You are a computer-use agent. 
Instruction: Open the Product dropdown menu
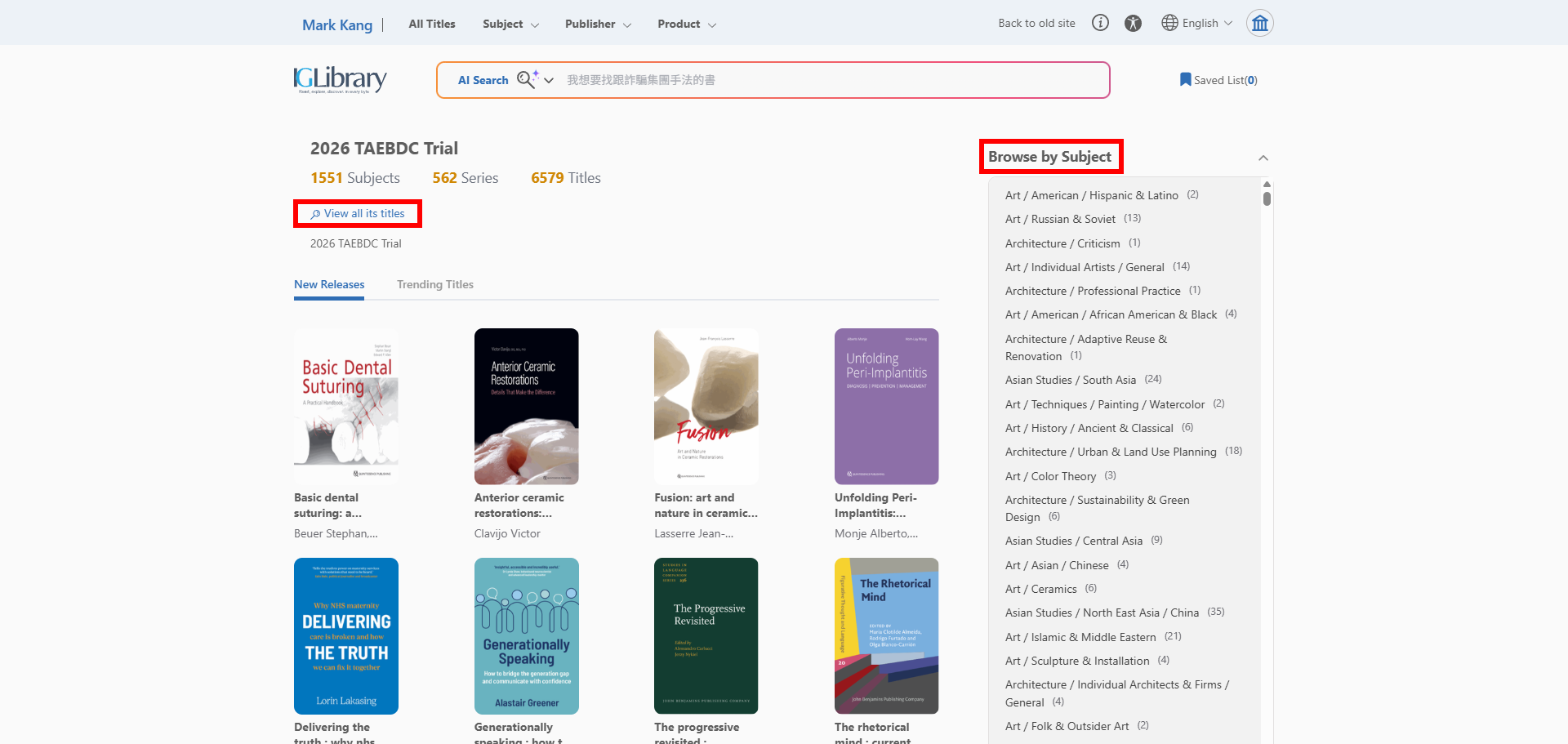(687, 25)
